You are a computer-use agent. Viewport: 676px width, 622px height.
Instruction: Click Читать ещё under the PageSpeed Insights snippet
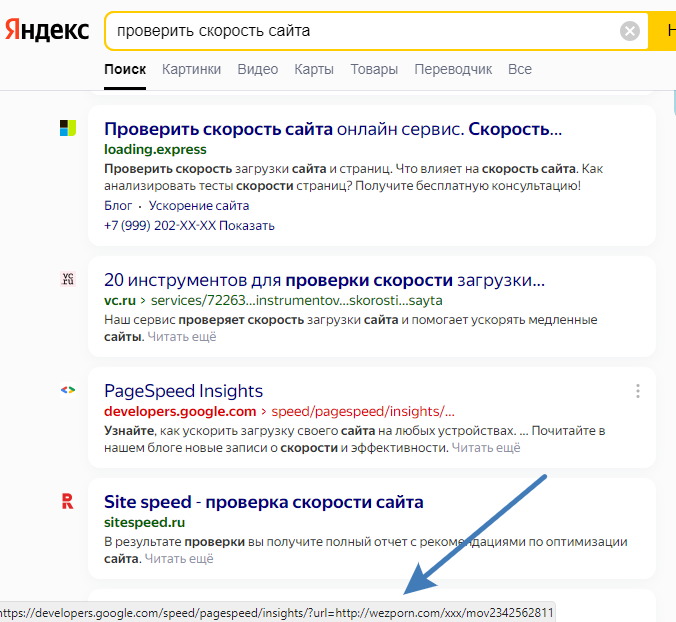486,448
